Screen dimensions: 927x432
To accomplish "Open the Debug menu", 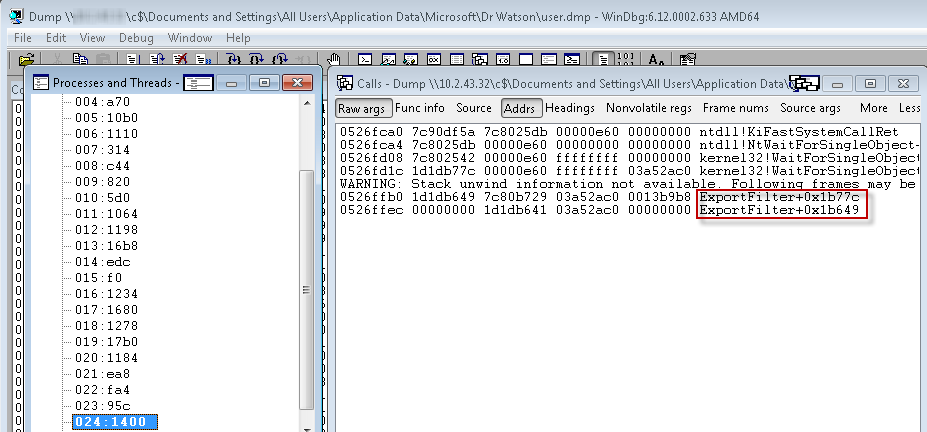I will pos(136,38).
